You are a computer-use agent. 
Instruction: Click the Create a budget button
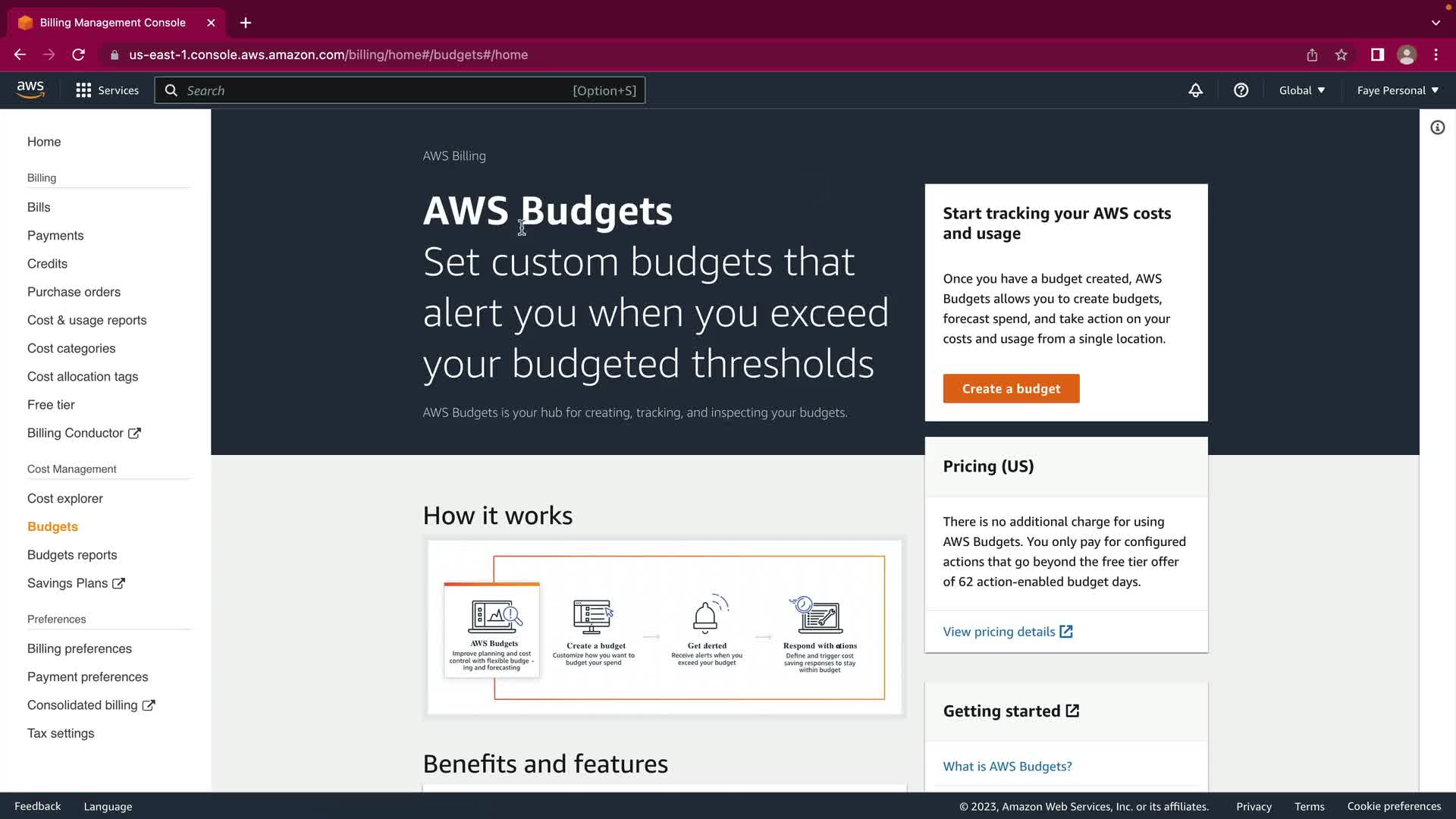(1011, 388)
